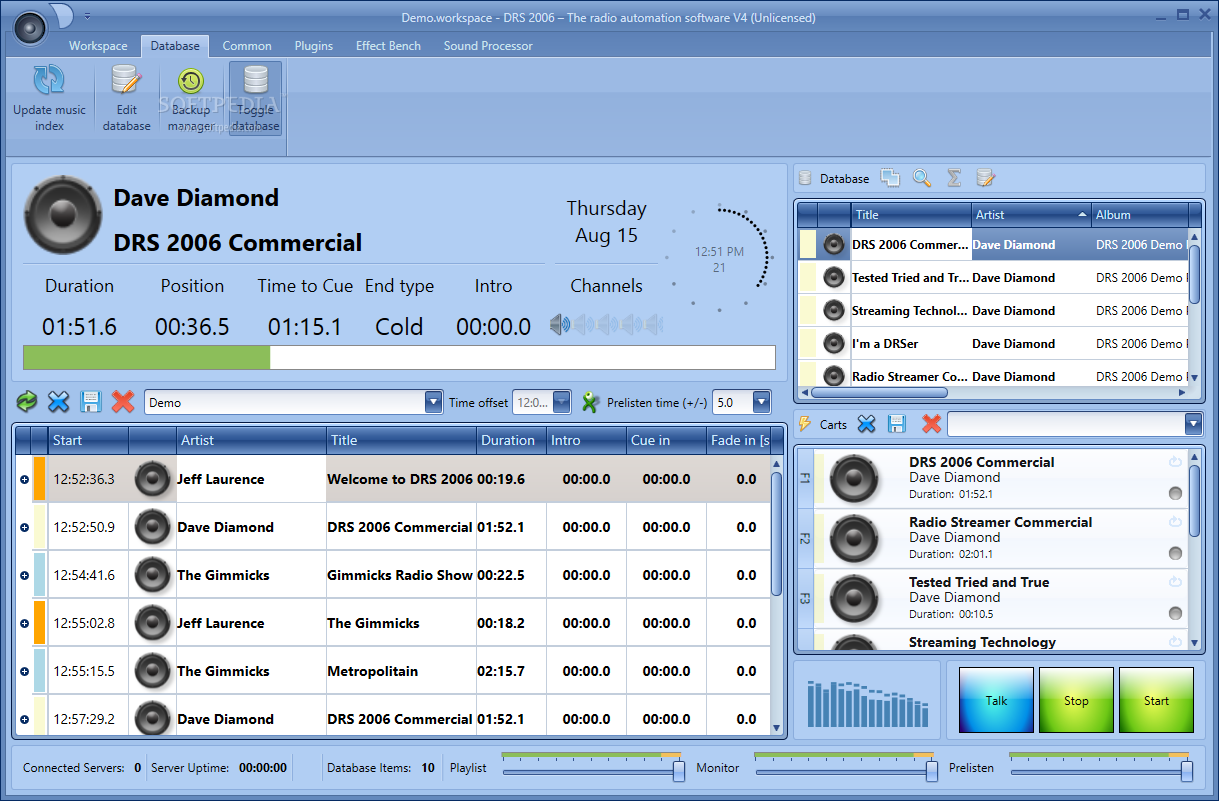Click the playlist Duration column header
1219x801 pixels.
point(512,440)
